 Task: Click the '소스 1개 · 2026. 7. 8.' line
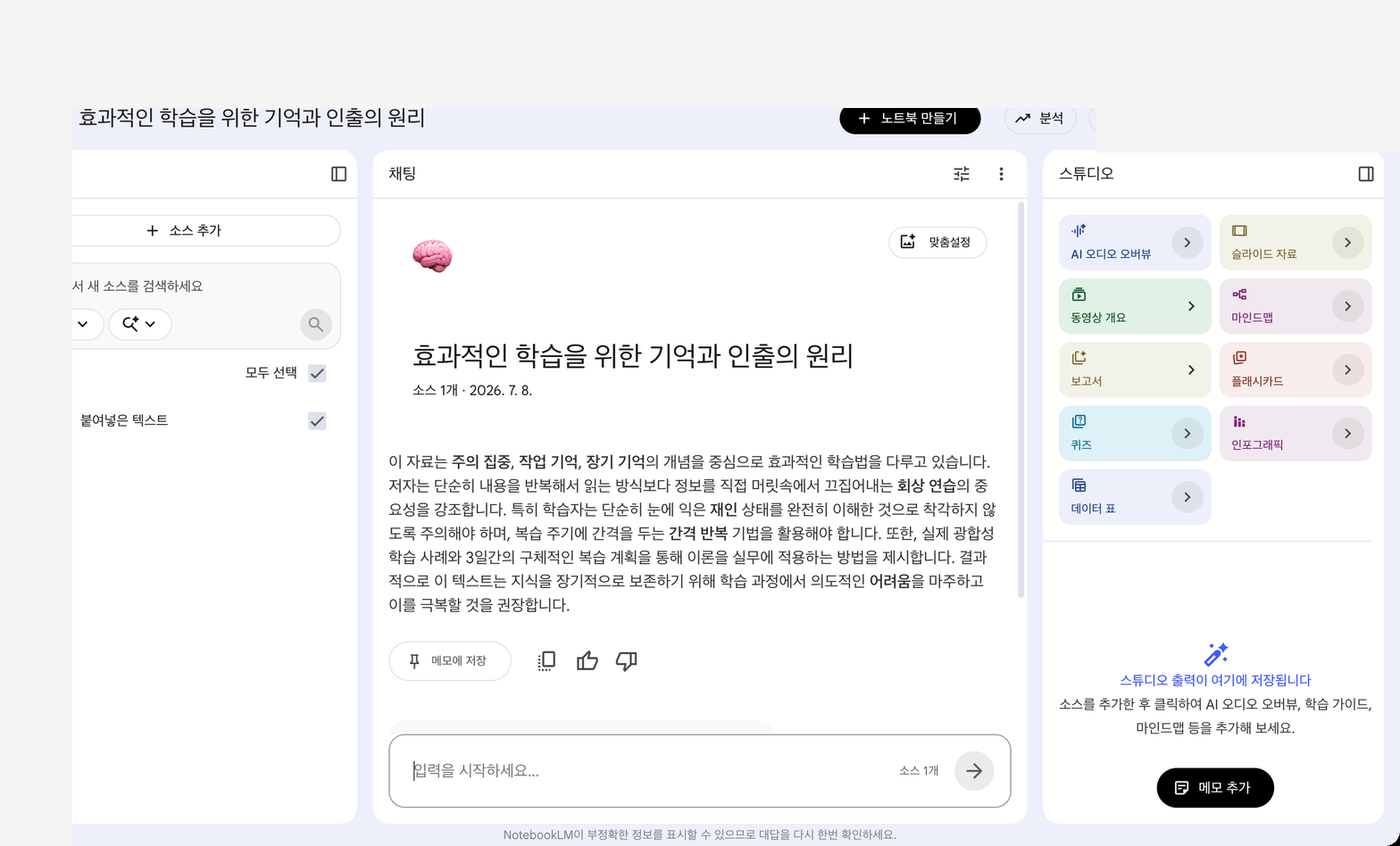[x=472, y=390]
